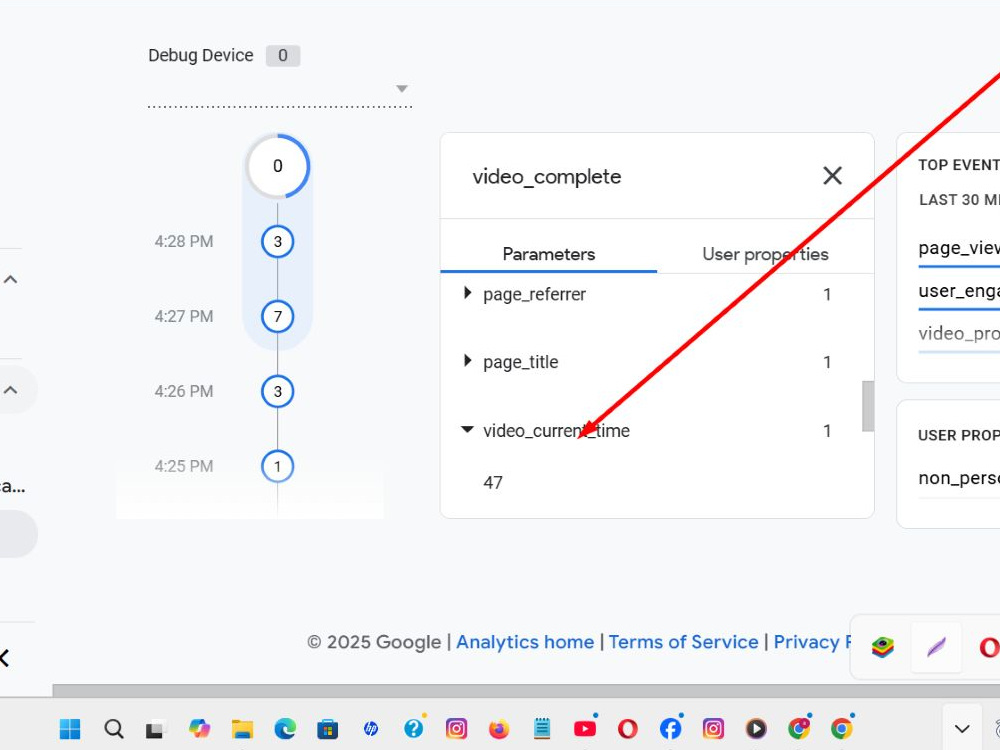This screenshot has width=1000, height=750.
Task: Open the last Chrome icon on taskbar
Action: (x=841, y=729)
